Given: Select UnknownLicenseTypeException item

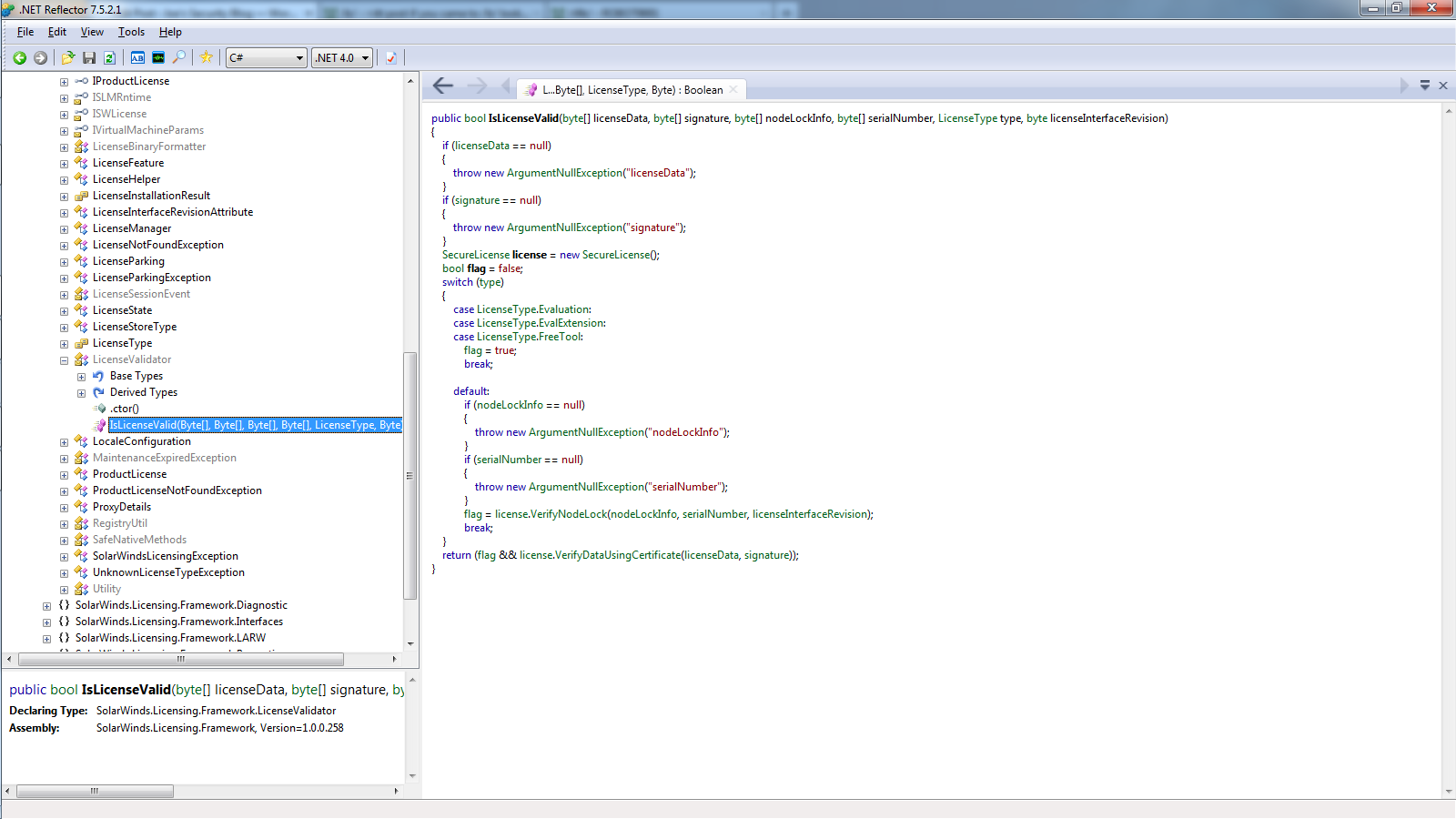Looking at the screenshot, I should (x=168, y=572).
